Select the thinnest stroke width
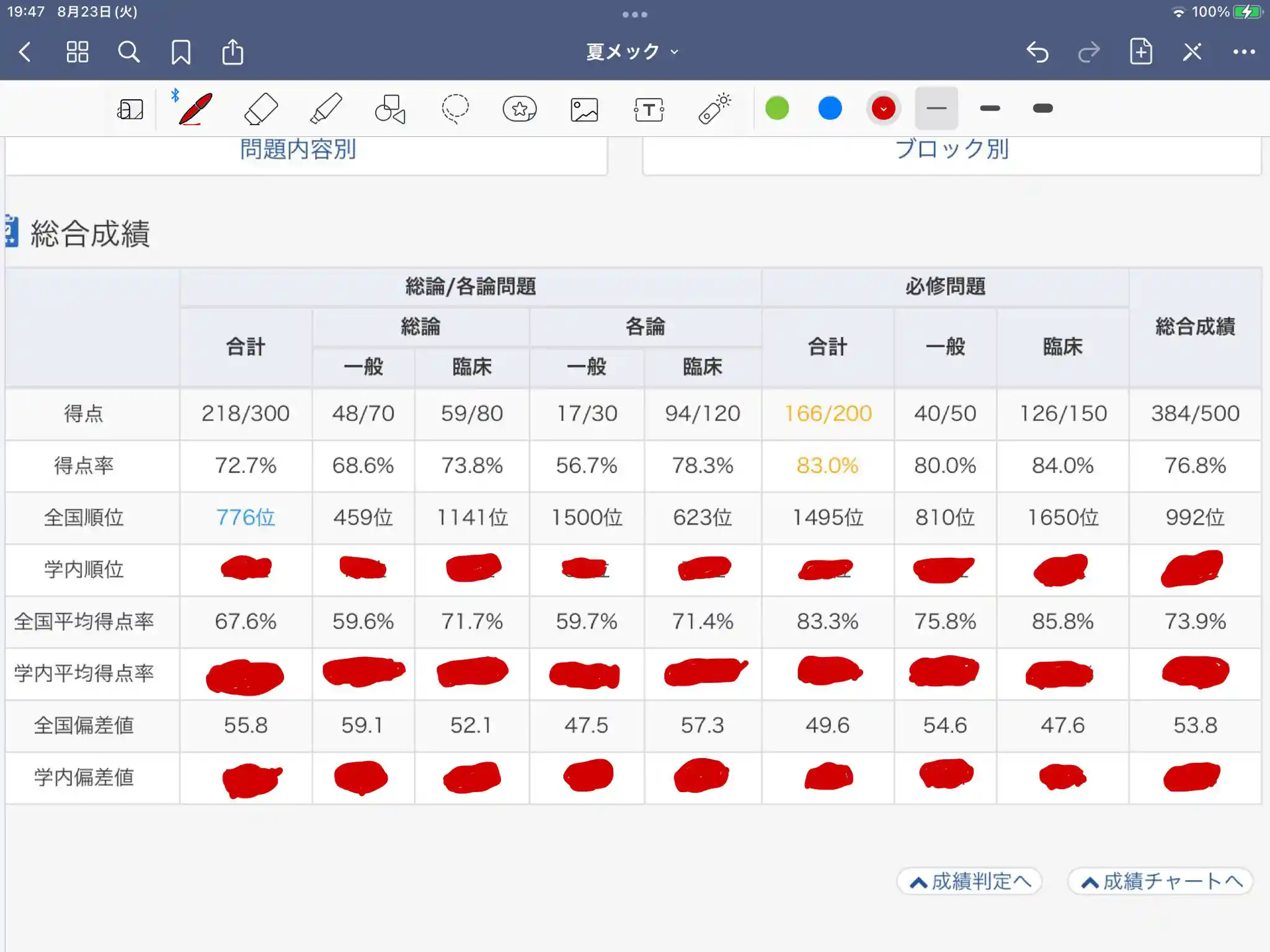 tap(936, 108)
